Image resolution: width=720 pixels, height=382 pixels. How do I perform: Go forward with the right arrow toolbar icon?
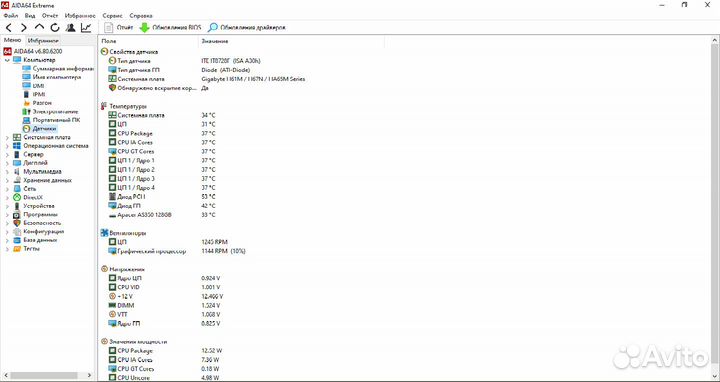[x=24, y=28]
